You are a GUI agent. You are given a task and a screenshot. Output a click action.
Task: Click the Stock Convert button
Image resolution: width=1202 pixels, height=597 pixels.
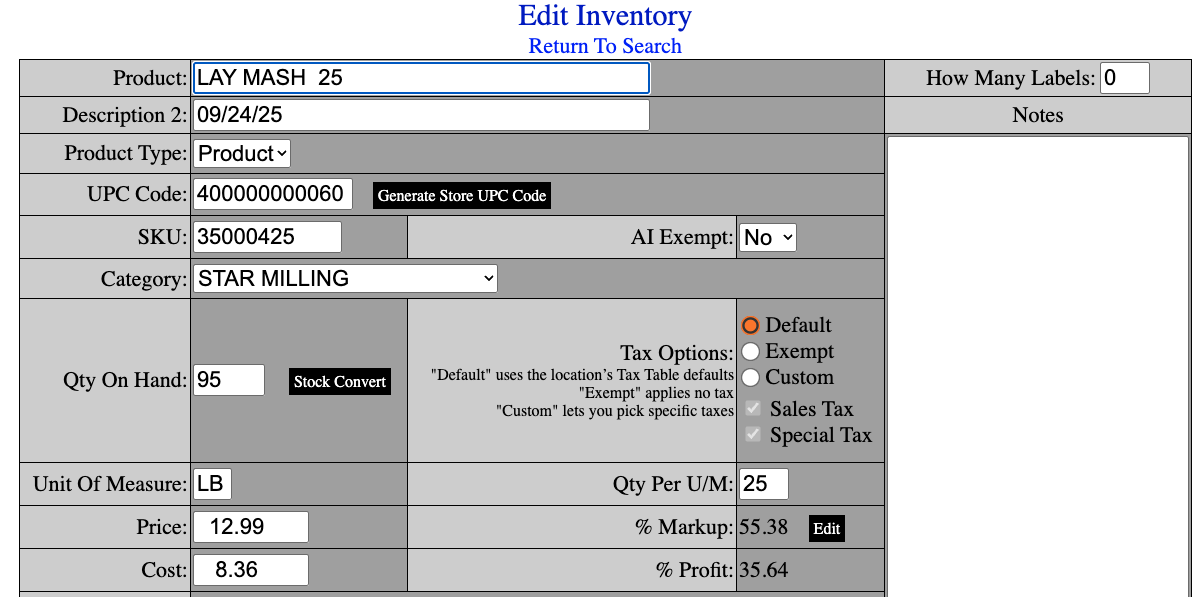point(339,381)
